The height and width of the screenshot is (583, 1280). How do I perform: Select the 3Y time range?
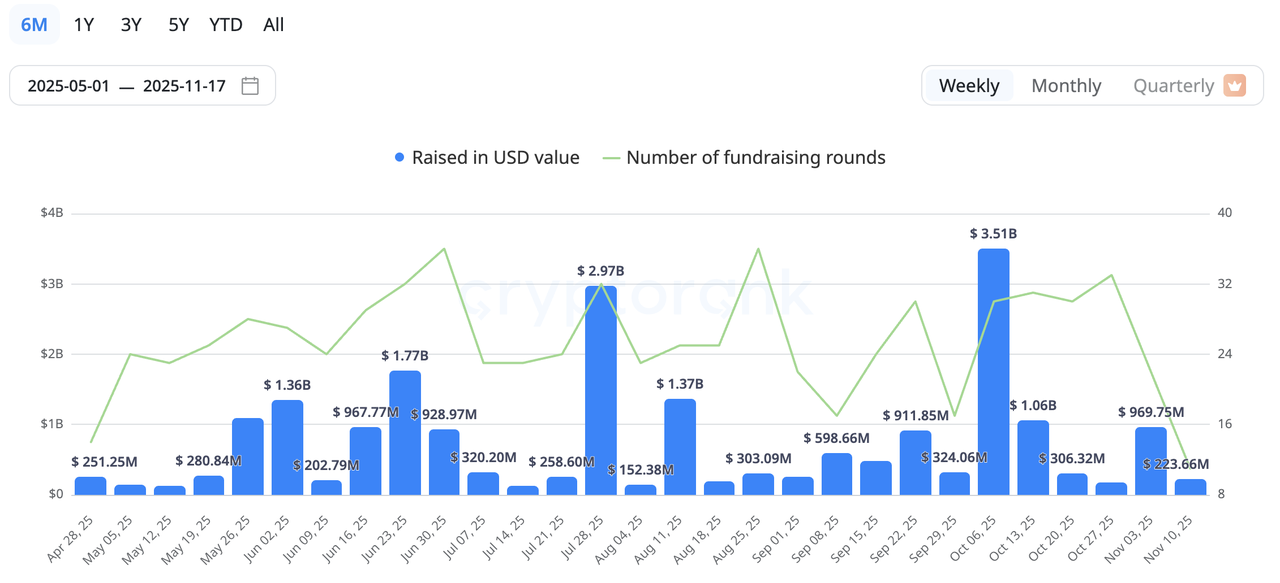pos(131,25)
